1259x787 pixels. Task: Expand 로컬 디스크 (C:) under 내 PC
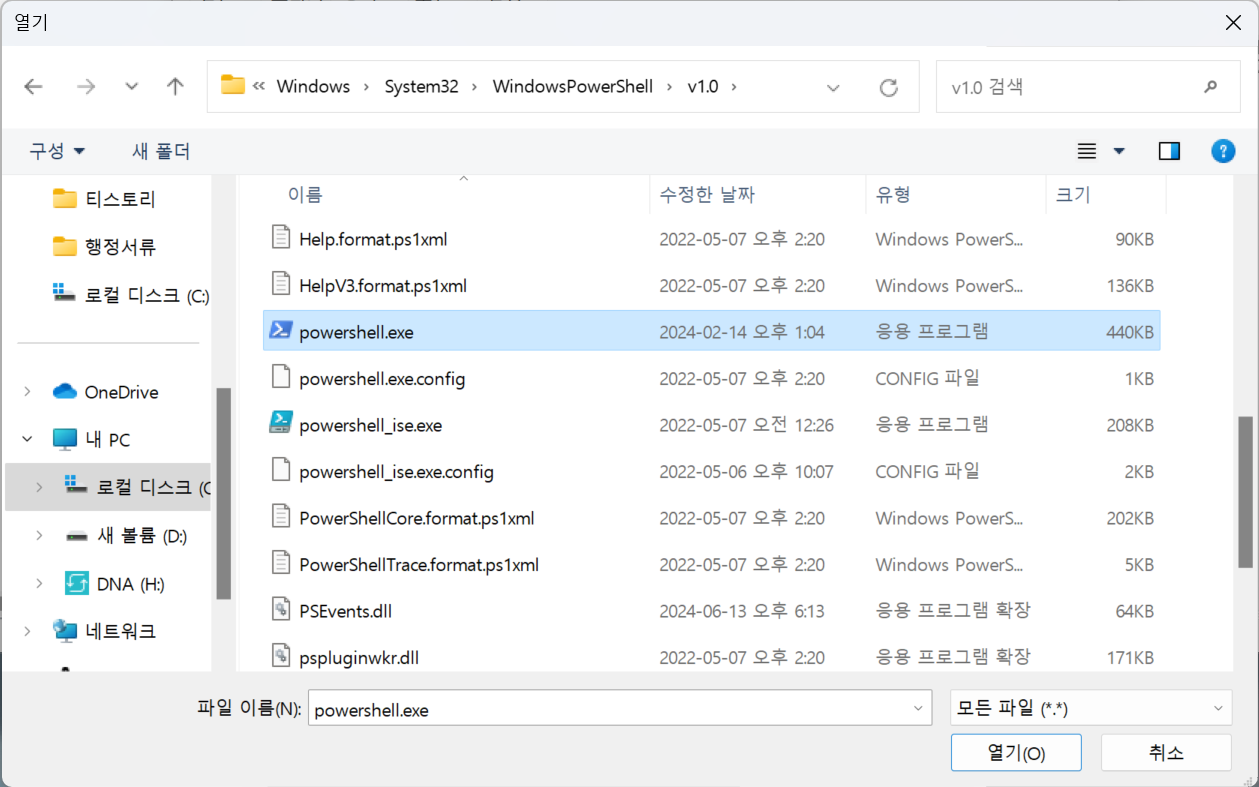39,487
